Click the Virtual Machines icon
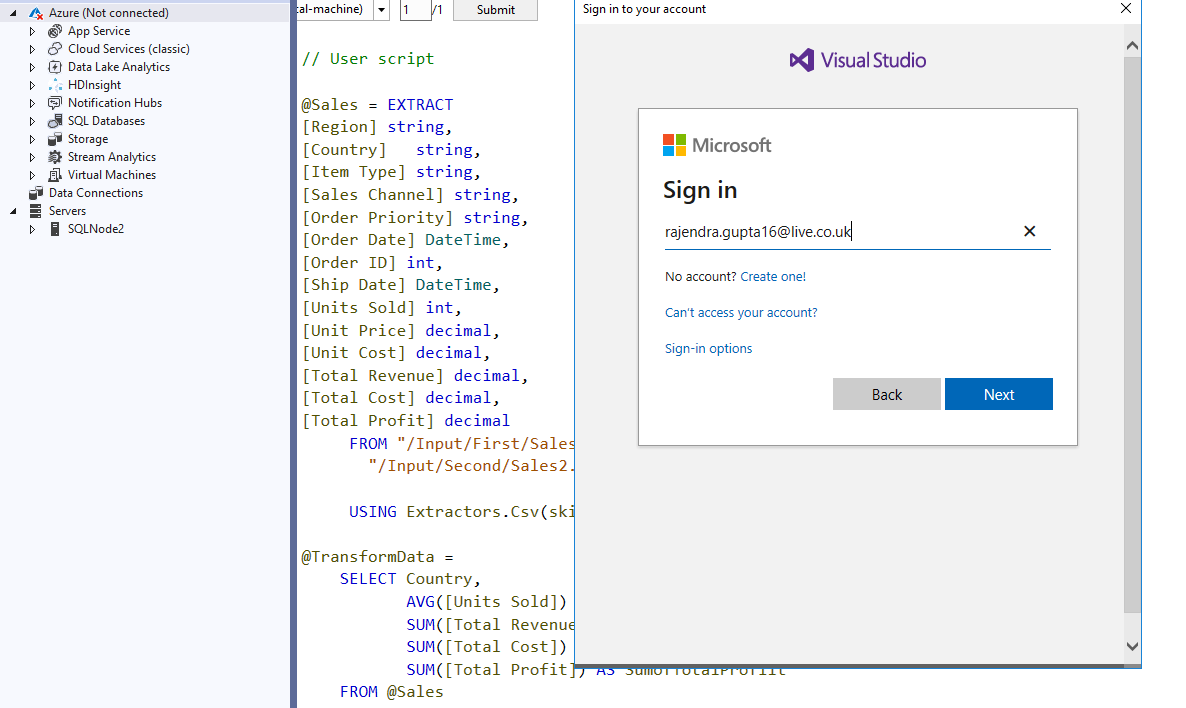The image size is (1186, 708). (54, 175)
